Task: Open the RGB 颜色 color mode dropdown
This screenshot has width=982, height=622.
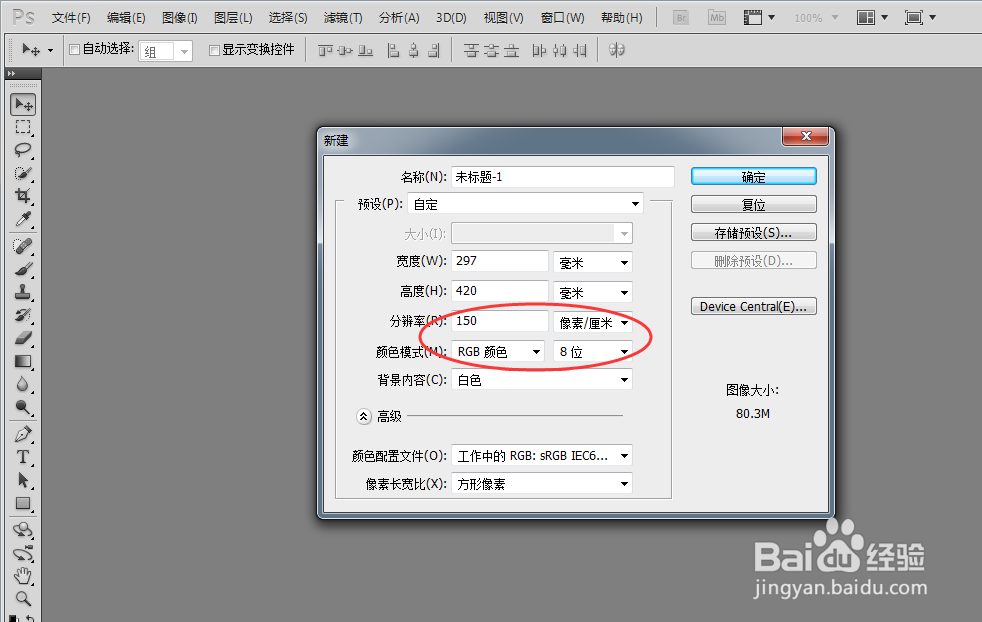Action: pos(498,351)
